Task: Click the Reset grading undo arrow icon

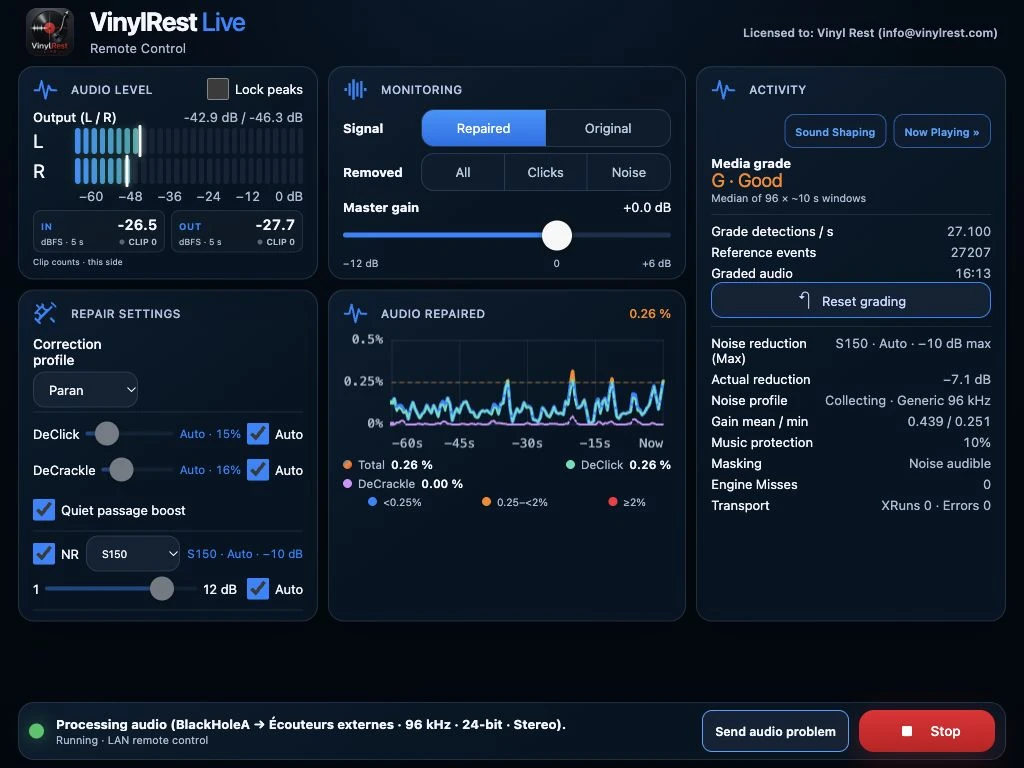Action: 805,300
